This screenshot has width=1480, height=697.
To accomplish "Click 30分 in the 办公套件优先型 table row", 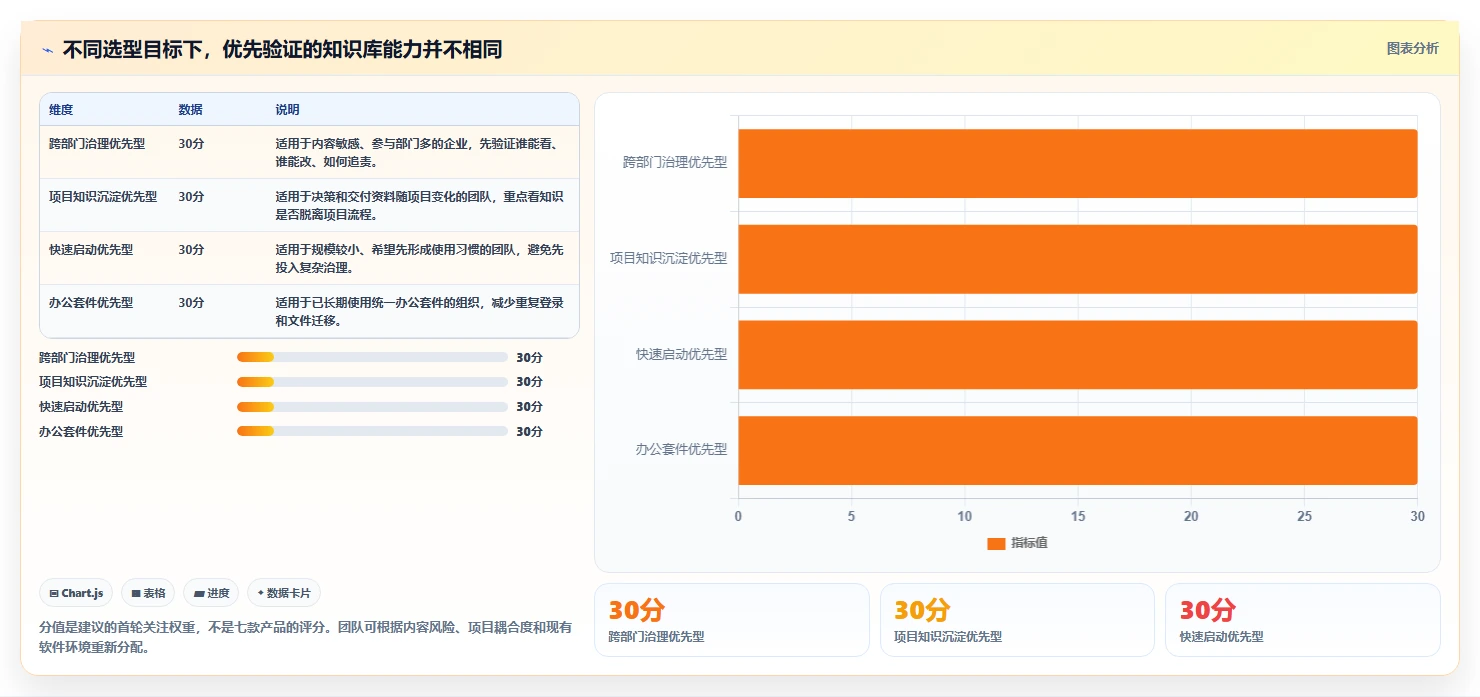I will (x=191, y=303).
